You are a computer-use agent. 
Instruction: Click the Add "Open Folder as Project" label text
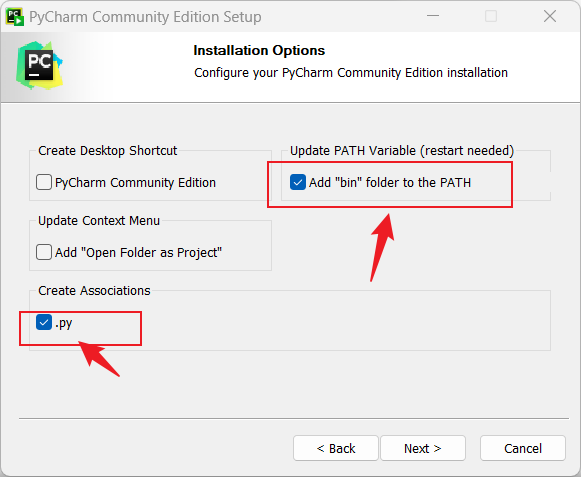(139, 253)
